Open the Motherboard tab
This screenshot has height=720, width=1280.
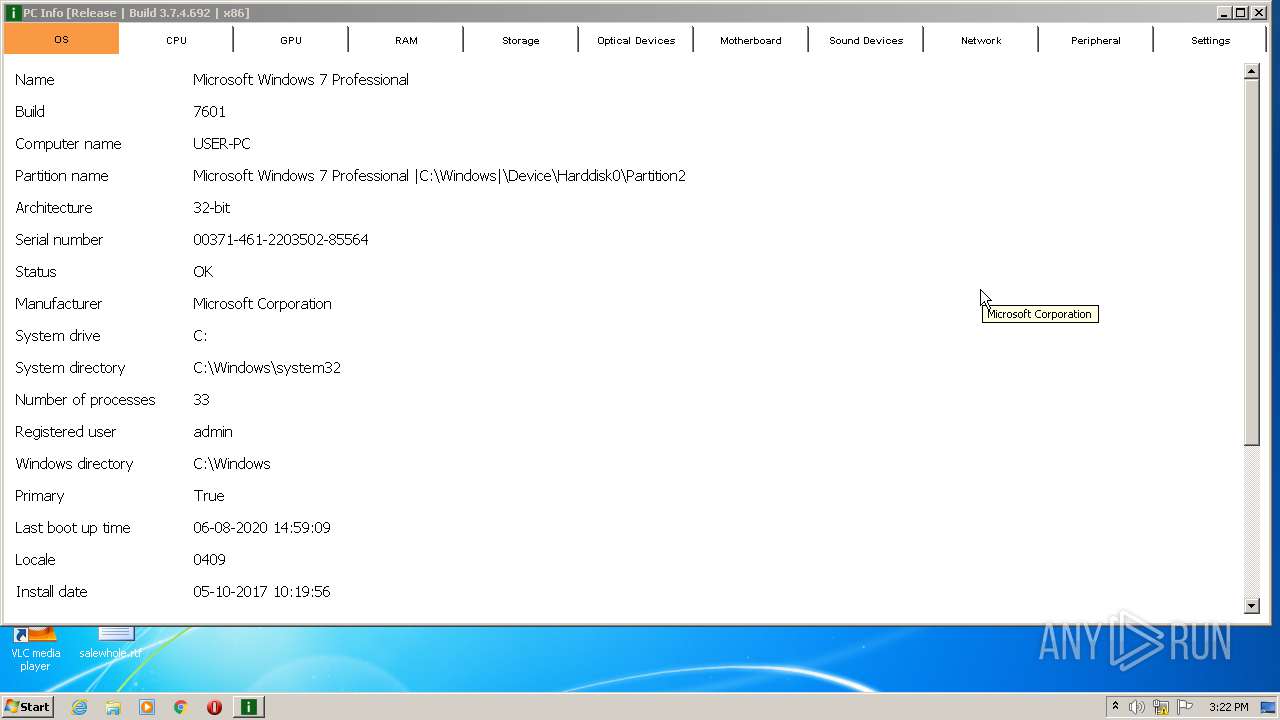pos(751,40)
